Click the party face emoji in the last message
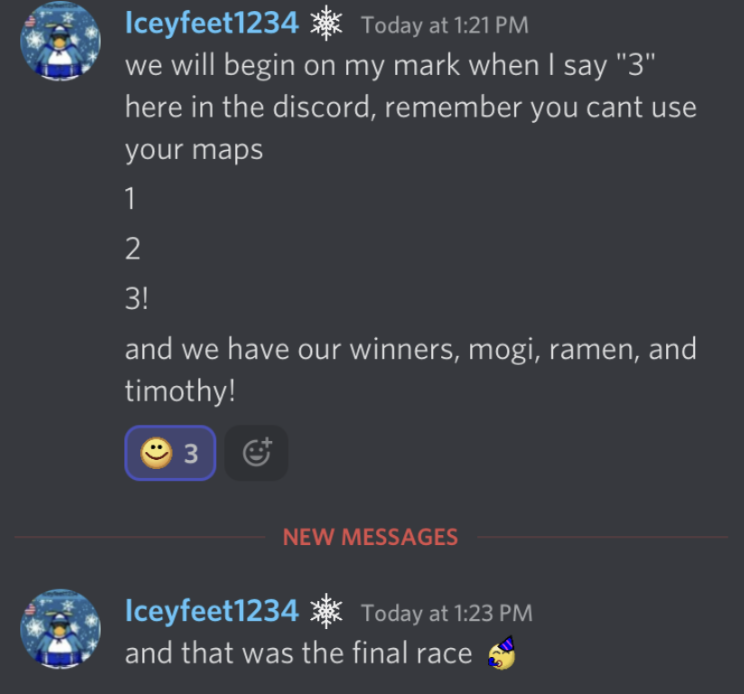Viewport: 744px width, 694px height. click(502, 653)
